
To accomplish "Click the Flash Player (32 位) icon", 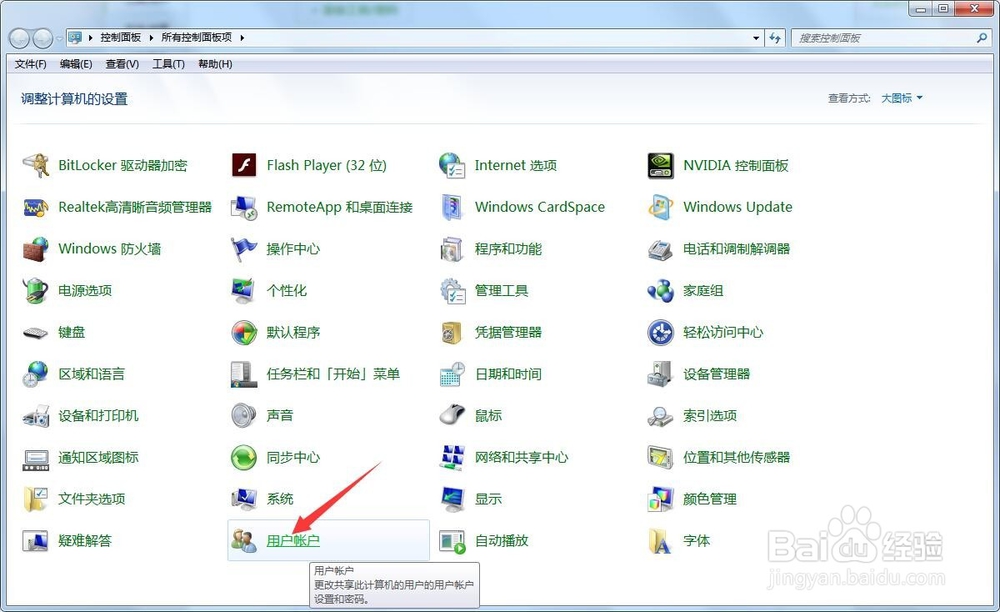I will pos(244,165).
